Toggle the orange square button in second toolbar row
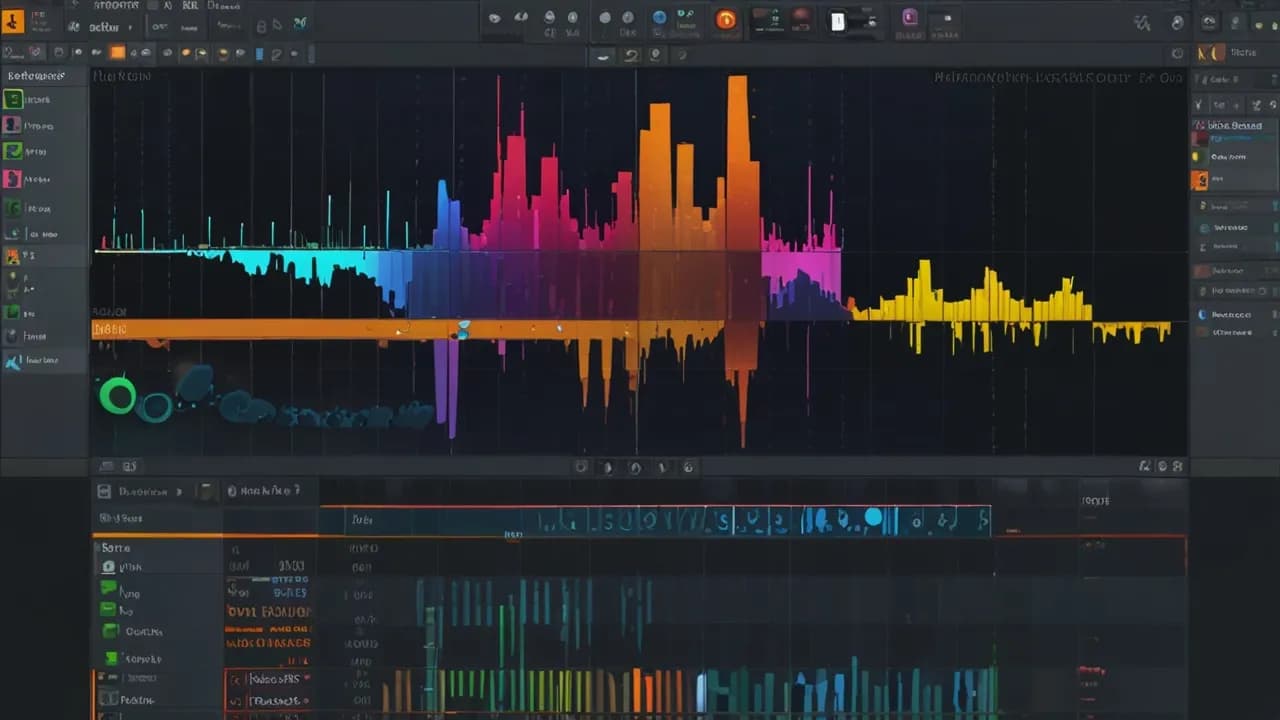Screen dimensions: 1280x720 [117, 52]
